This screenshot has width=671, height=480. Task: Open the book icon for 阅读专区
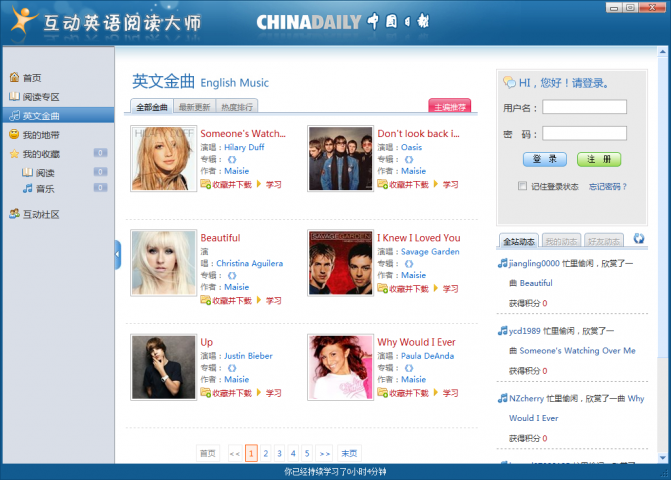pos(15,96)
